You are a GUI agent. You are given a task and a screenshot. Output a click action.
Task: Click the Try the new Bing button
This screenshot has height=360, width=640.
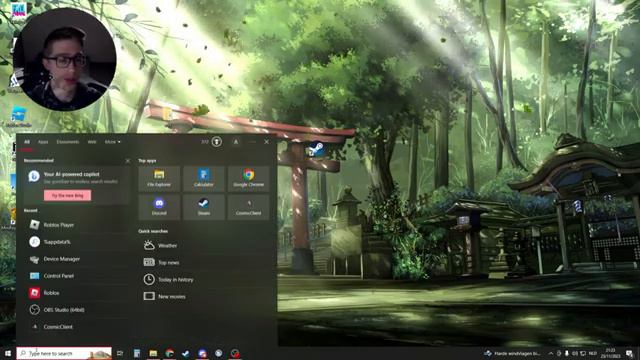coord(68,196)
